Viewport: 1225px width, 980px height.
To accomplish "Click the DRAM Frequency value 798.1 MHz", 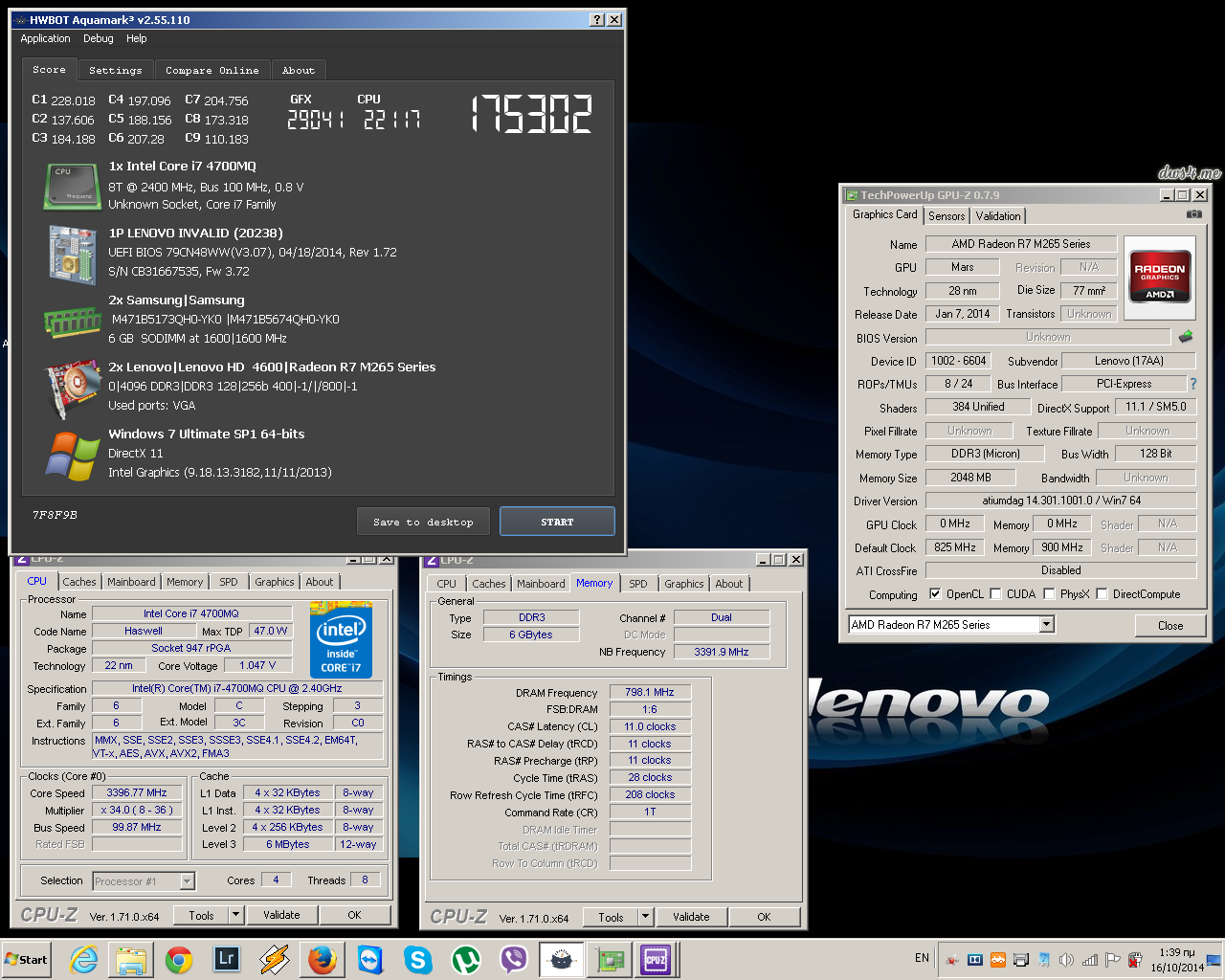I will pyautogui.click(x=650, y=692).
